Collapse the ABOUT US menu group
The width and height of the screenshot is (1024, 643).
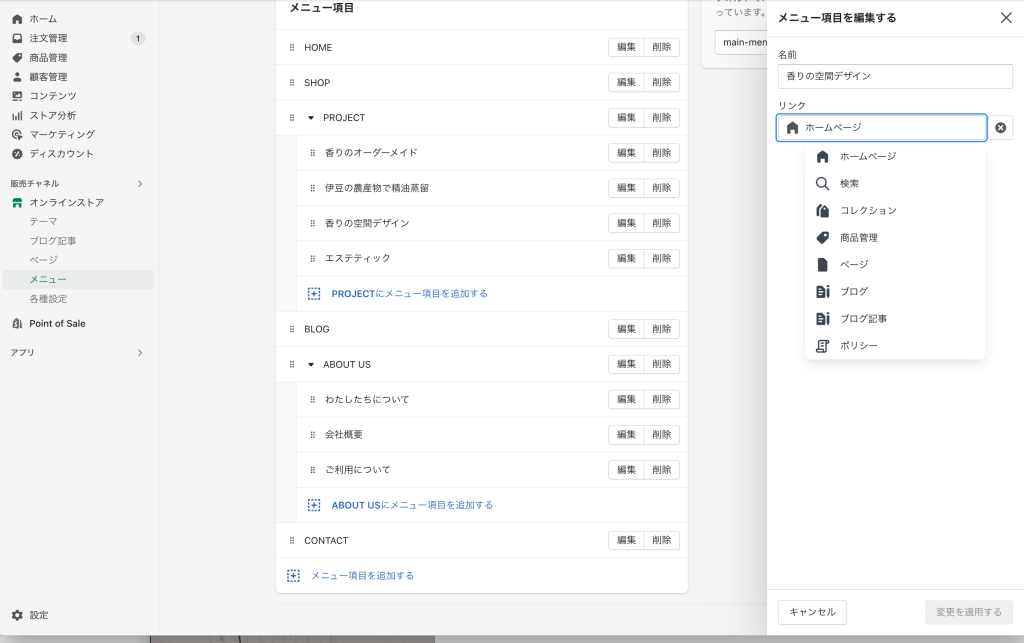tap(311, 365)
